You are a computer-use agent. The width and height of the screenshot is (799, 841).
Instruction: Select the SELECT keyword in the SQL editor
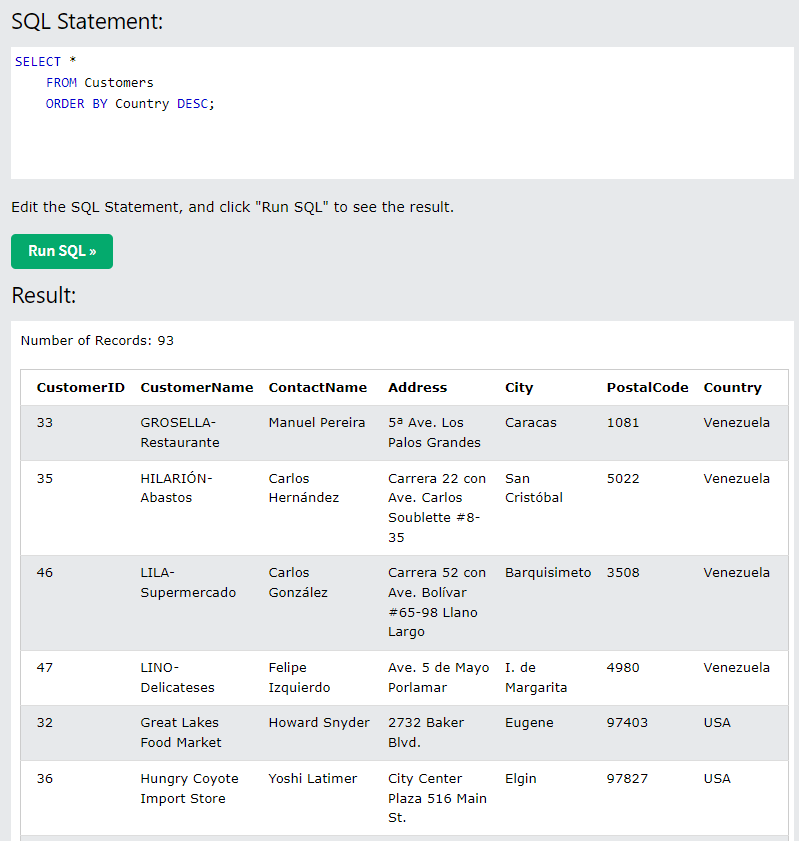38,62
